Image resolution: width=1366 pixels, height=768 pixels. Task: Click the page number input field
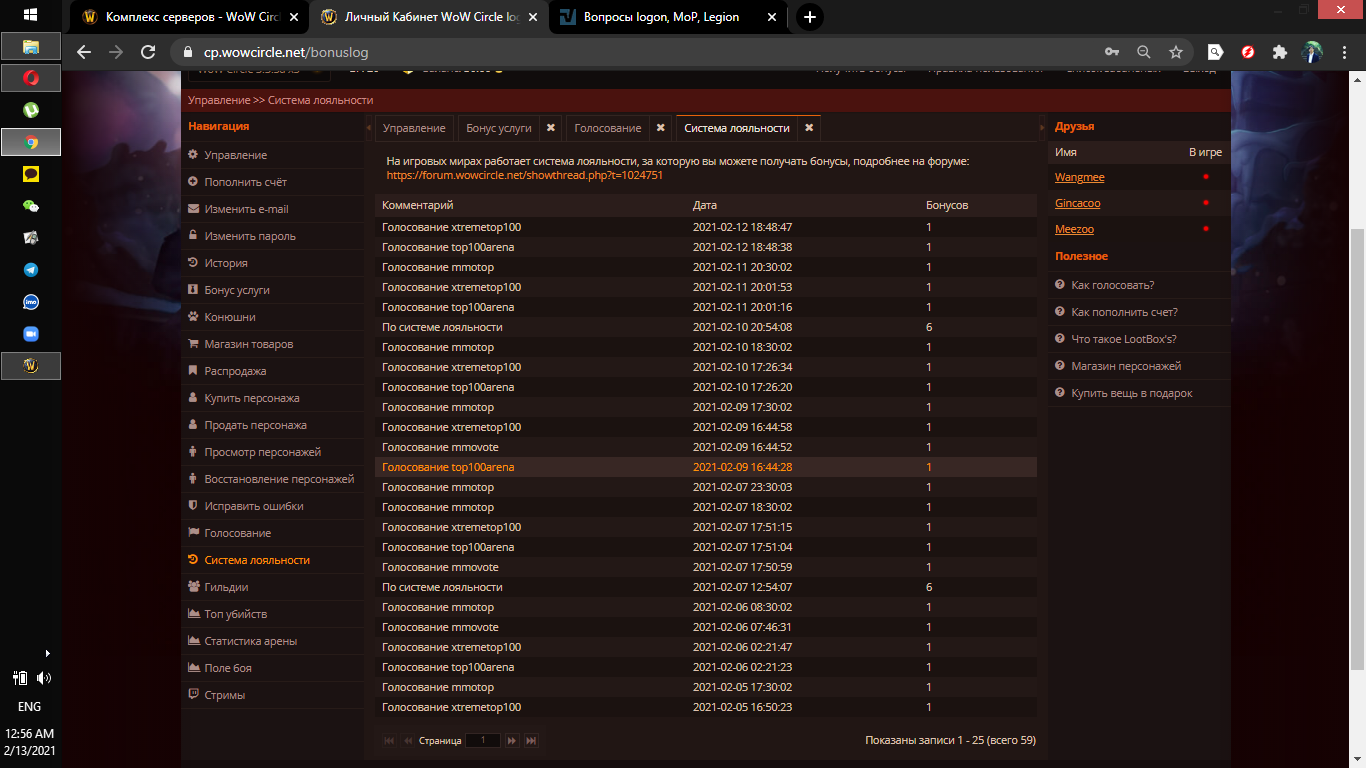point(483,741)
